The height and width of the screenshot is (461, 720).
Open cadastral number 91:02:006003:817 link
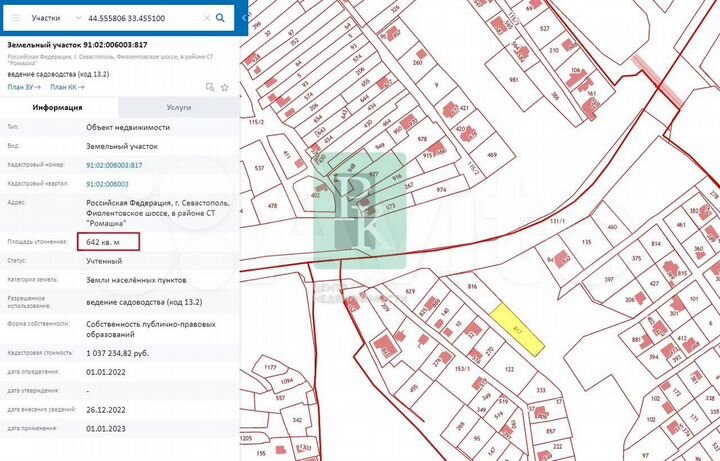[x=114, y=165]
